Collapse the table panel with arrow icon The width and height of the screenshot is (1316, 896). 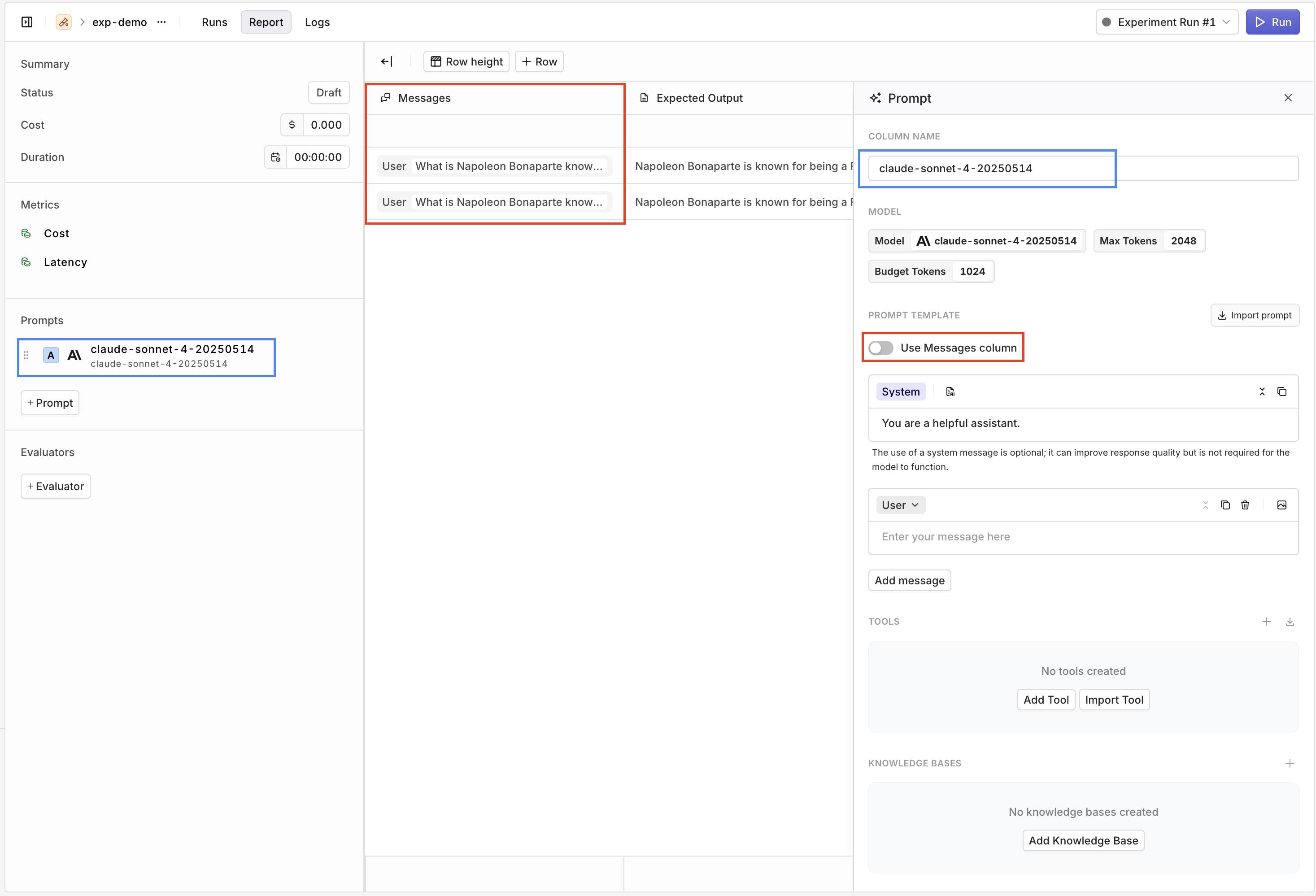387,62
